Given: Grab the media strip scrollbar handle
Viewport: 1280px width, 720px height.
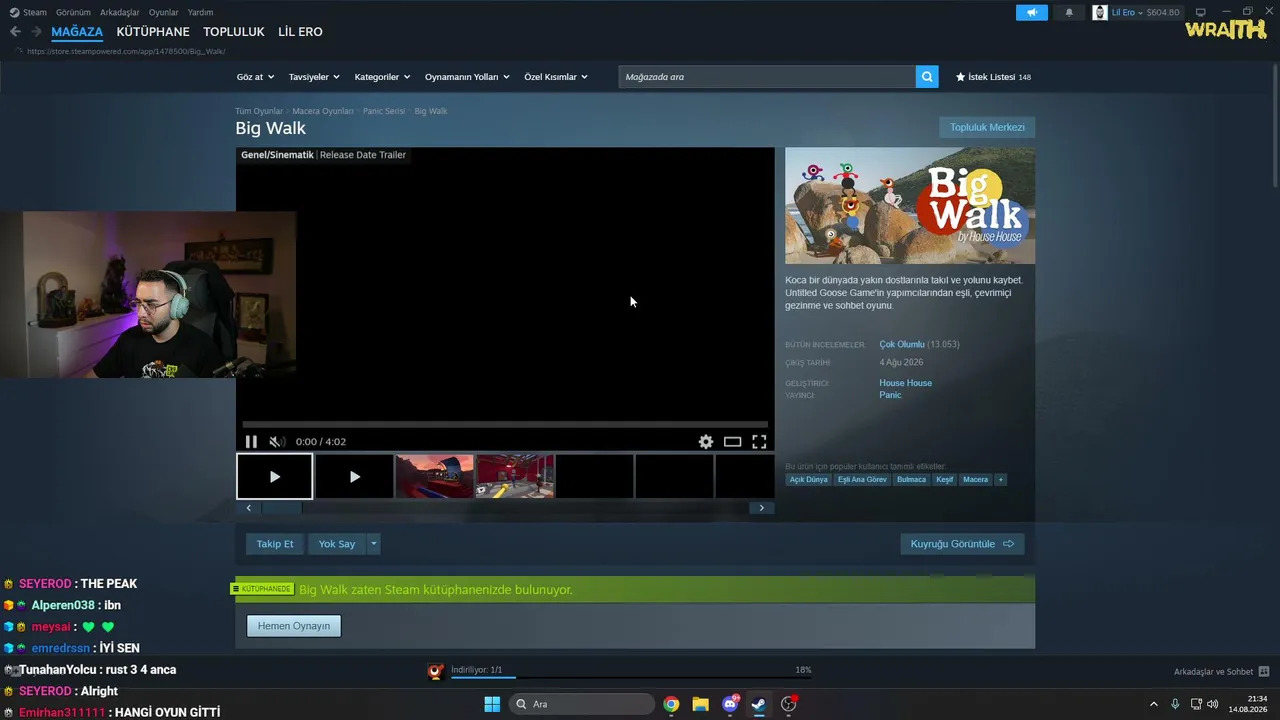Looking at the screenshot, I should 282,508.
